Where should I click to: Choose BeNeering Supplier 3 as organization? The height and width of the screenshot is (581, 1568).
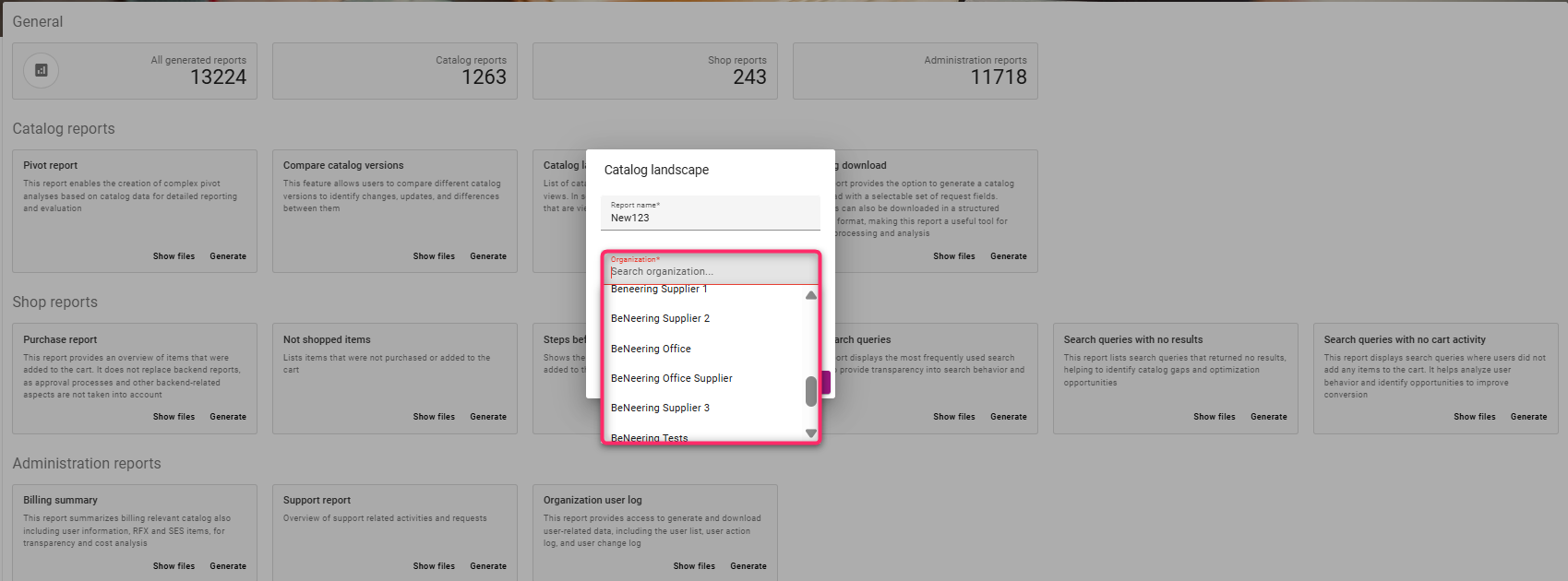(x=660, y=408)
